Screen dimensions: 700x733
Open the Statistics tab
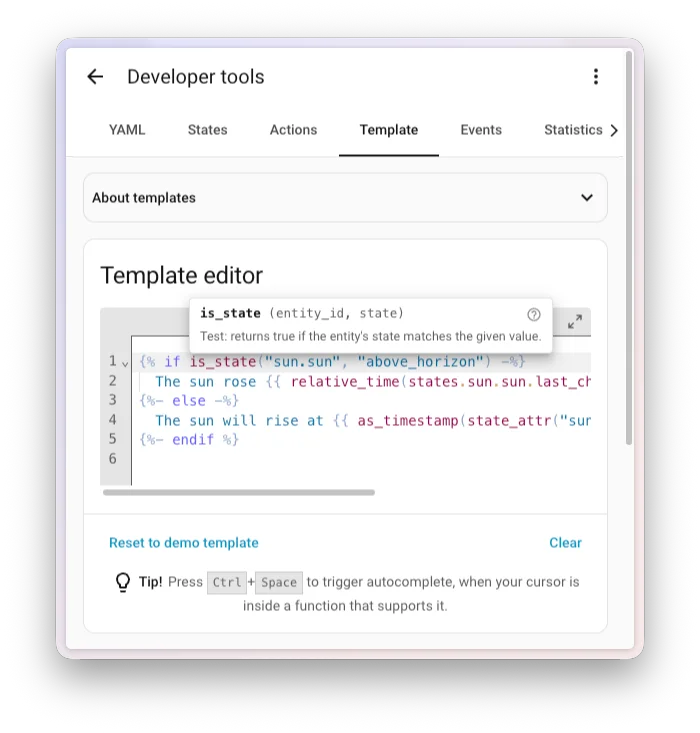(573, 130)
